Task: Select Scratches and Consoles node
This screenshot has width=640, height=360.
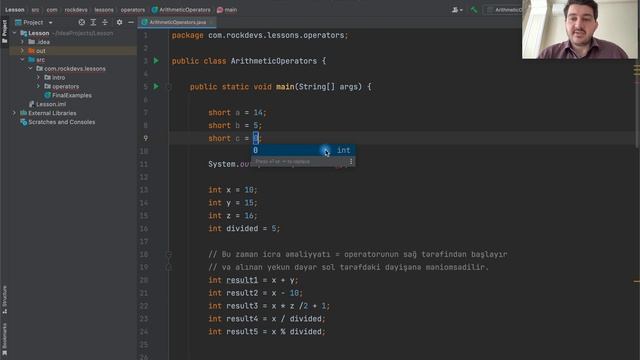Action: tap(61, 122)
